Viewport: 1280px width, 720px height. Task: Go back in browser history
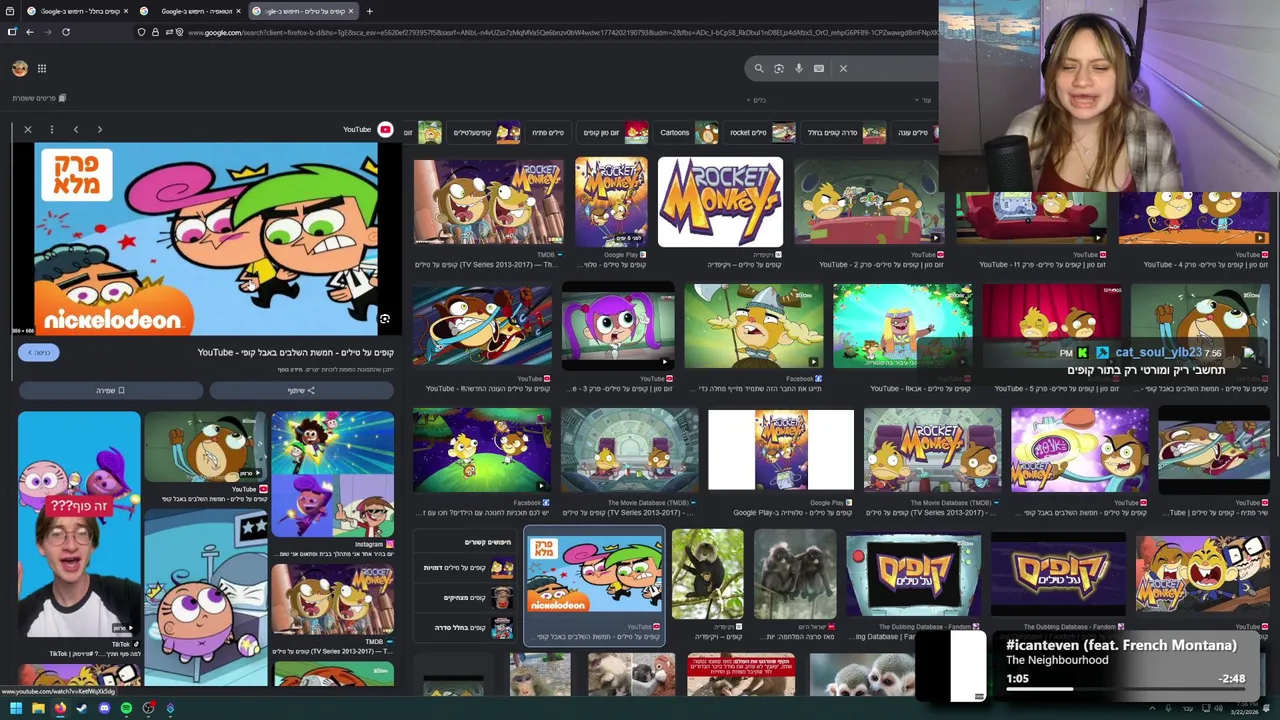pos(30,32)
